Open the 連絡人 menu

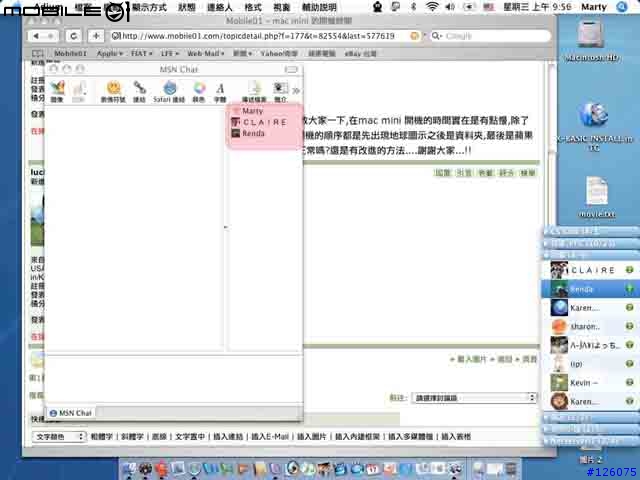(220, 7)
